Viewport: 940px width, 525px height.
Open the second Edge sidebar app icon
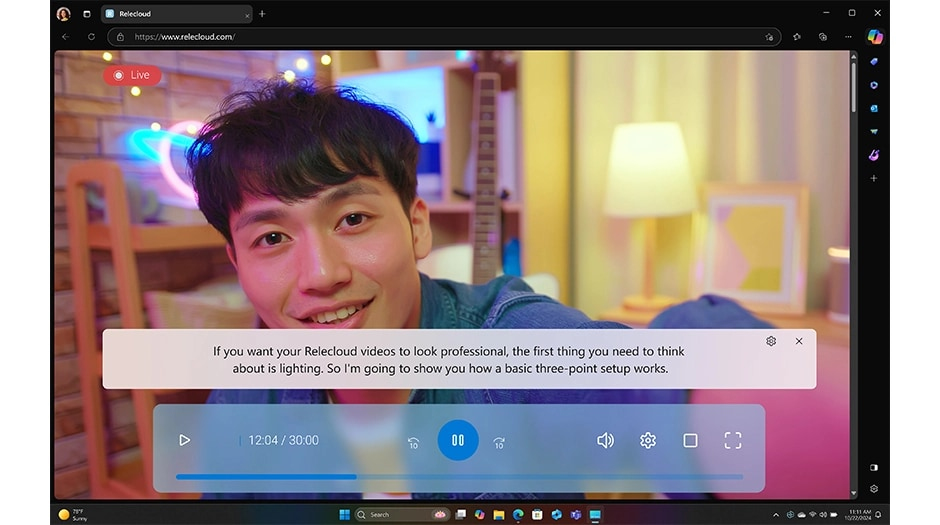tap(874, 85)
